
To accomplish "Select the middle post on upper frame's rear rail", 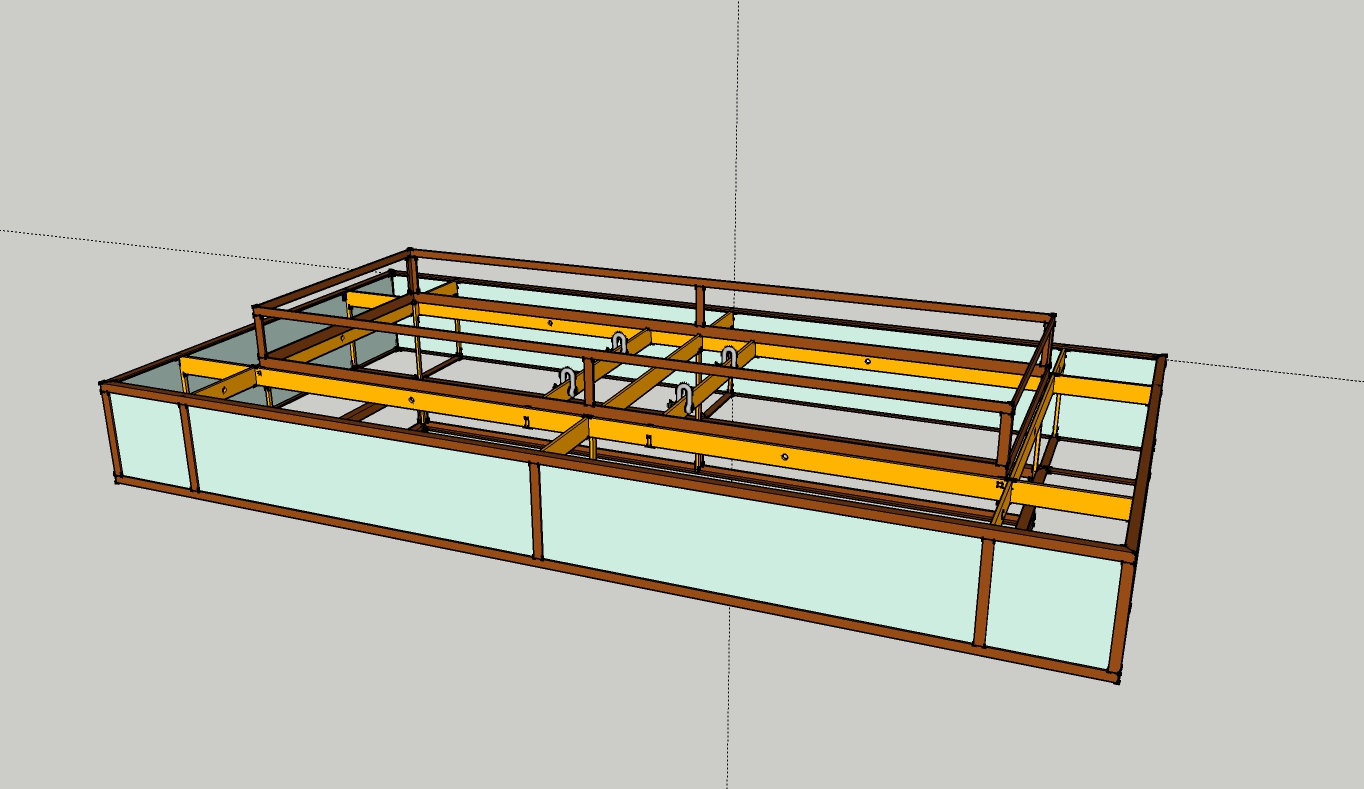I will tap(699, 298).
